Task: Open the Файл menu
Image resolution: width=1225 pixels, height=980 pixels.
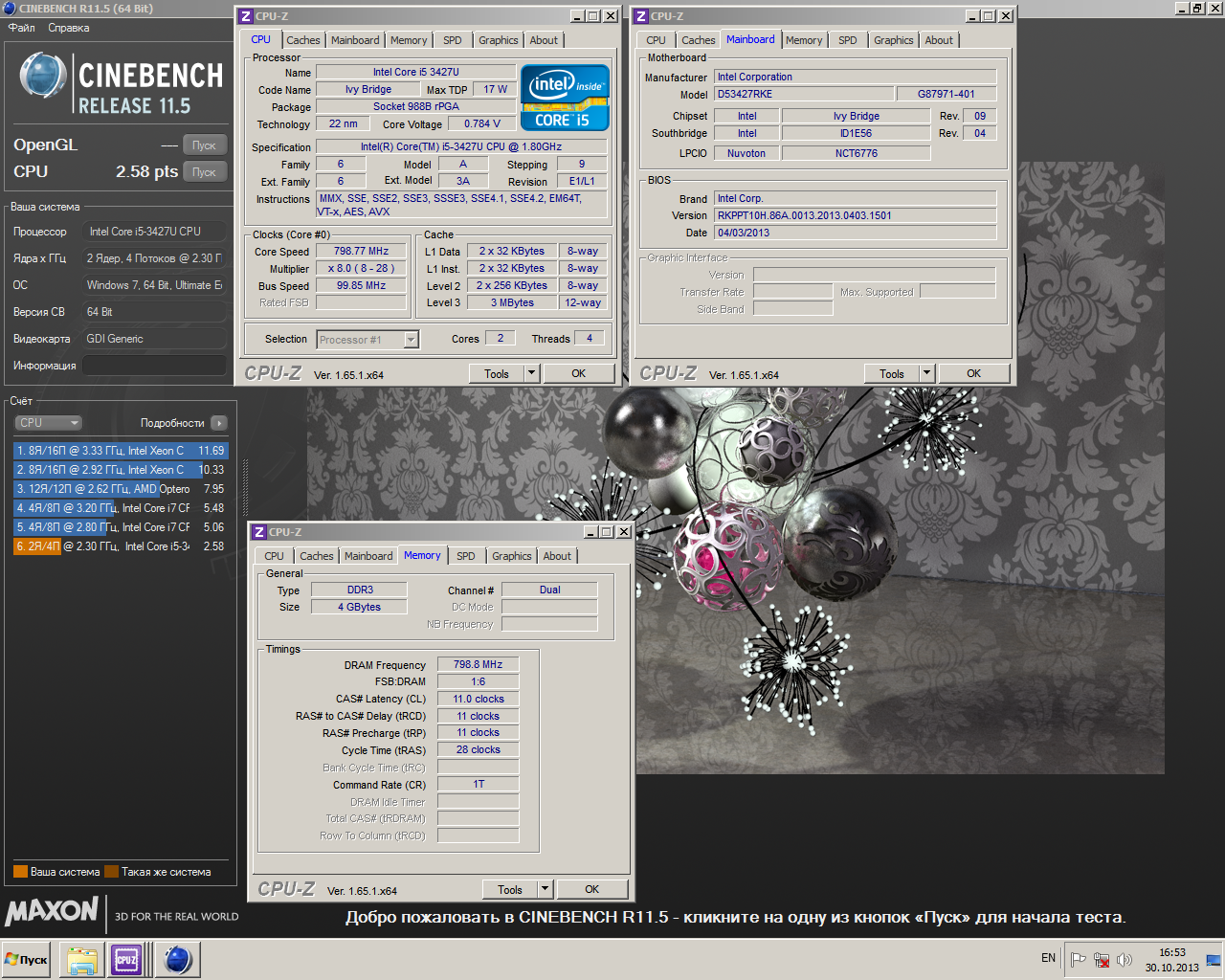Action: (21, 28)
